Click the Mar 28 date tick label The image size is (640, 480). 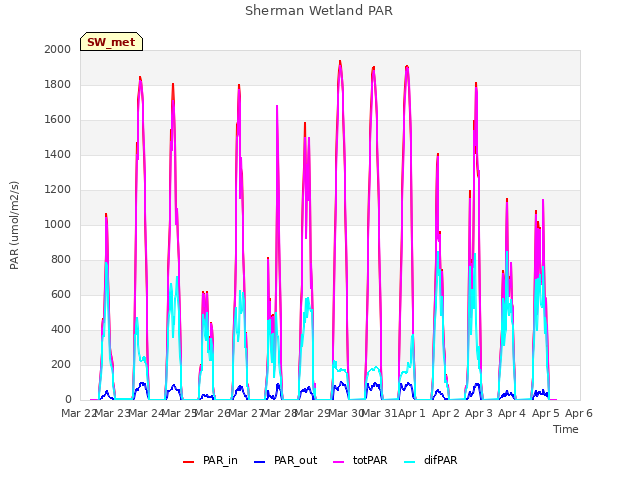pos(279,413)
